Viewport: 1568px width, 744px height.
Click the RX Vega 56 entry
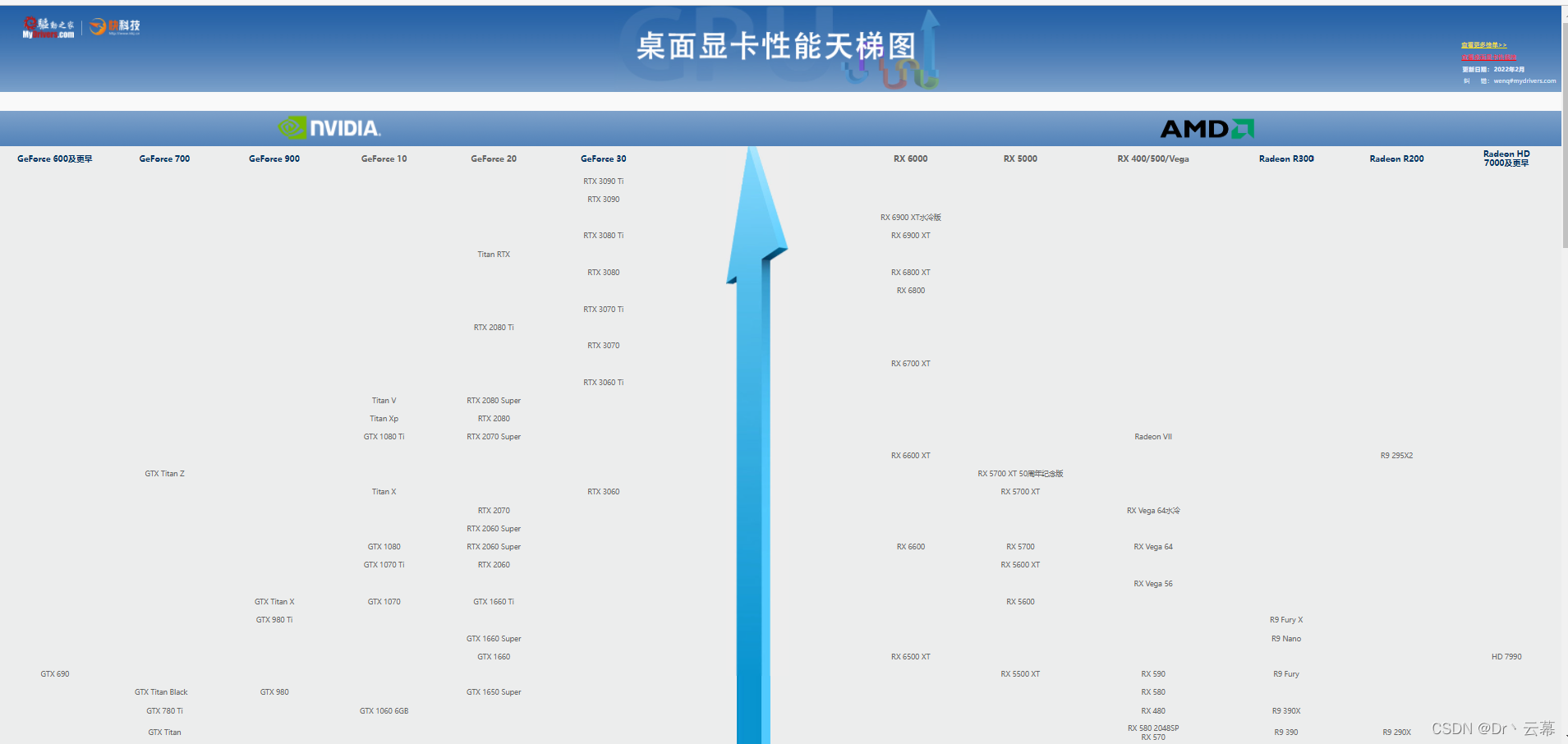click(1153, 584)
